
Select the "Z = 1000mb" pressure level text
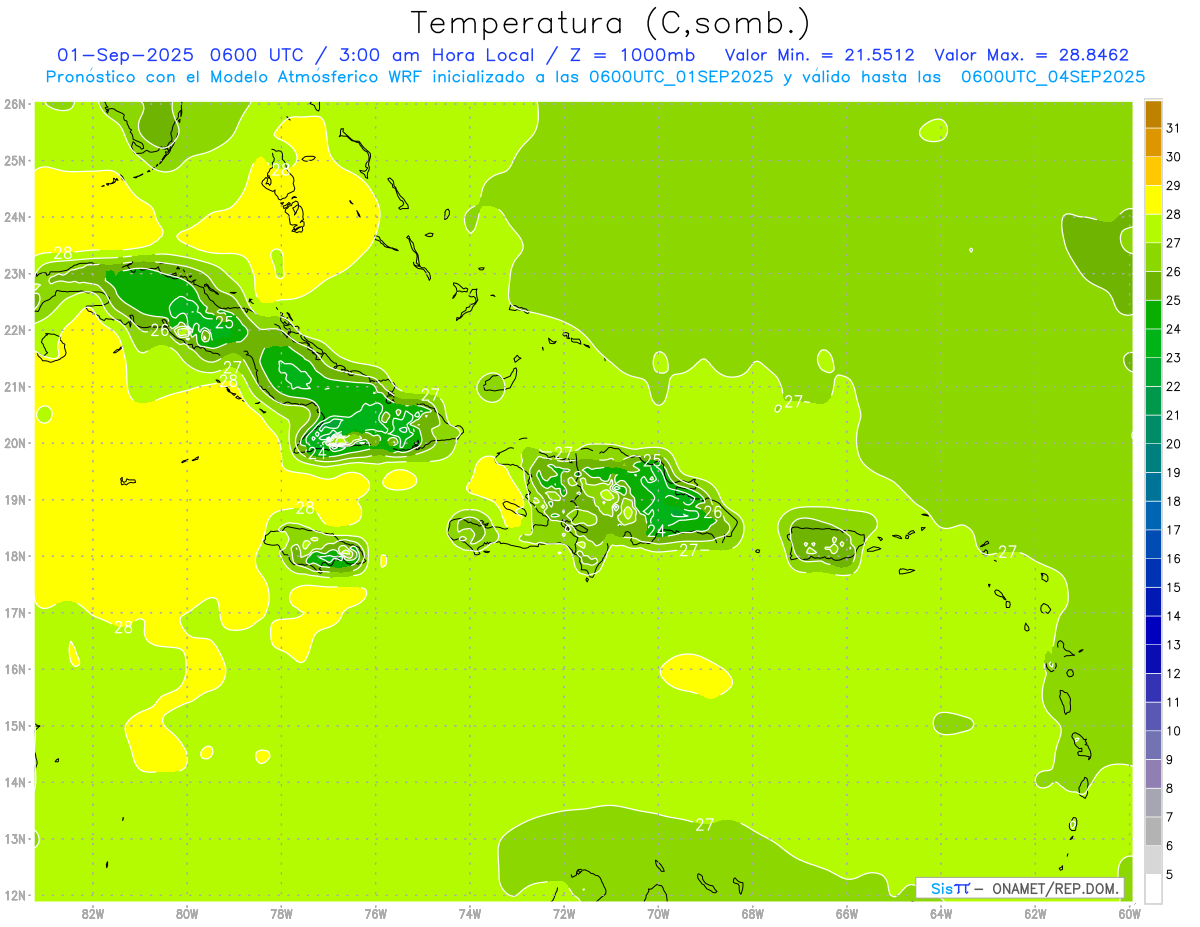625,55
